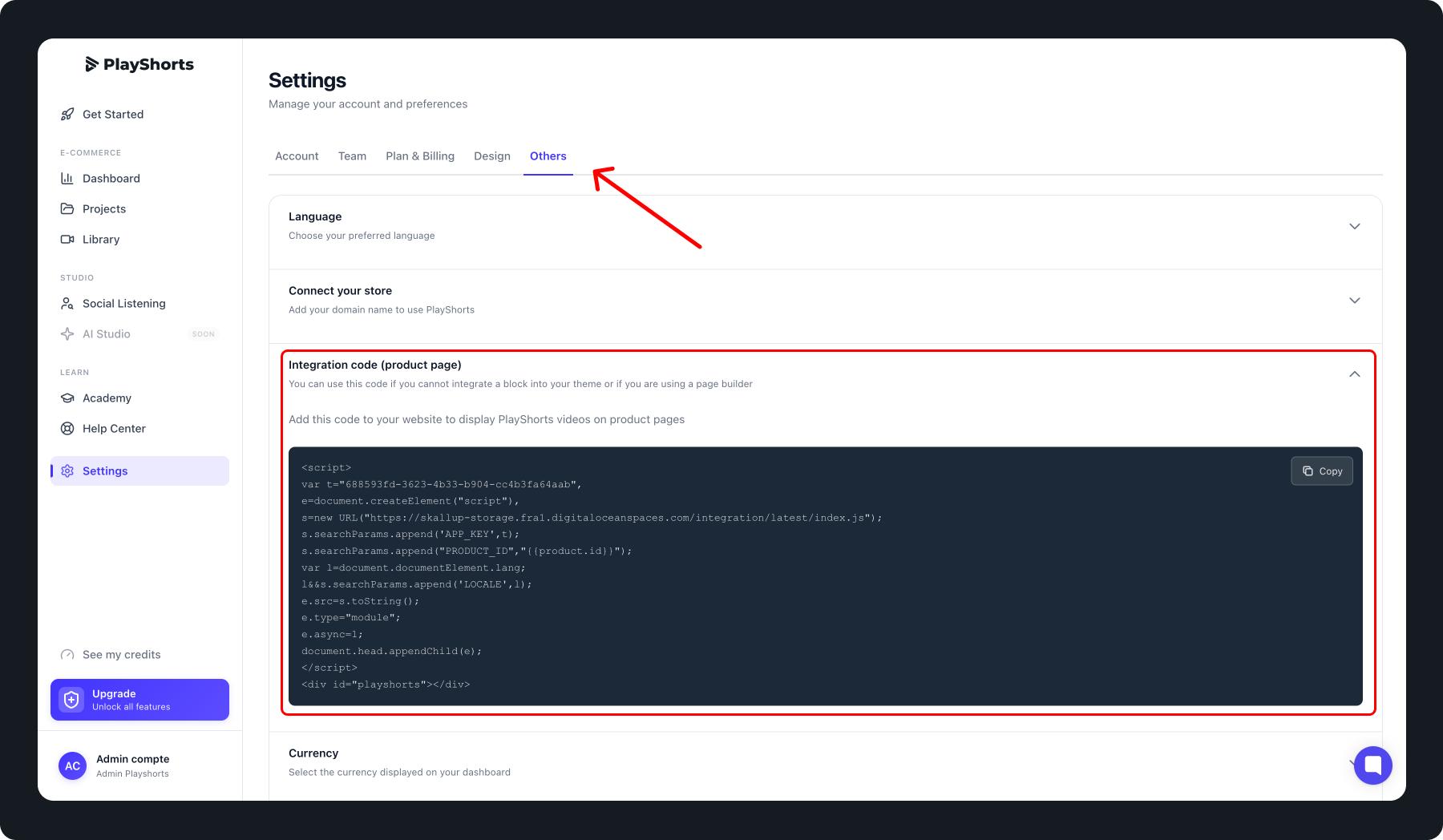Screen dimensions: 1443x840
Task: Click the Help Center lifebuoy icon
Action: [x=67, y=428]
